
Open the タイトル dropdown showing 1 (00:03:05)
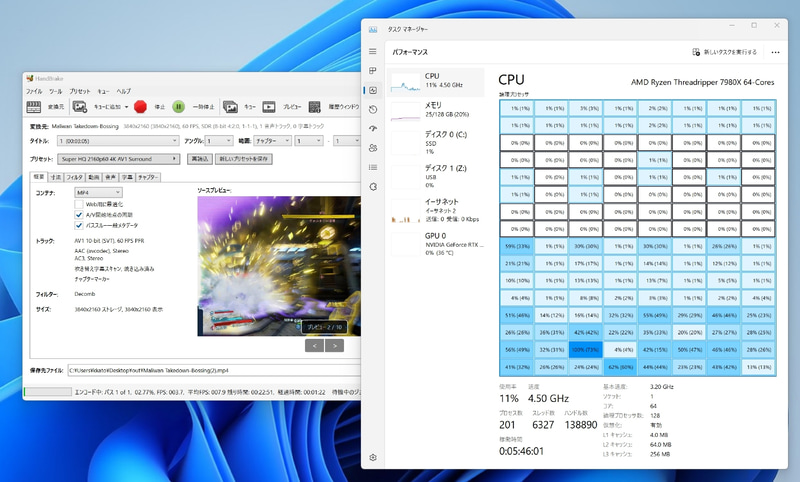tap(118, 141)
